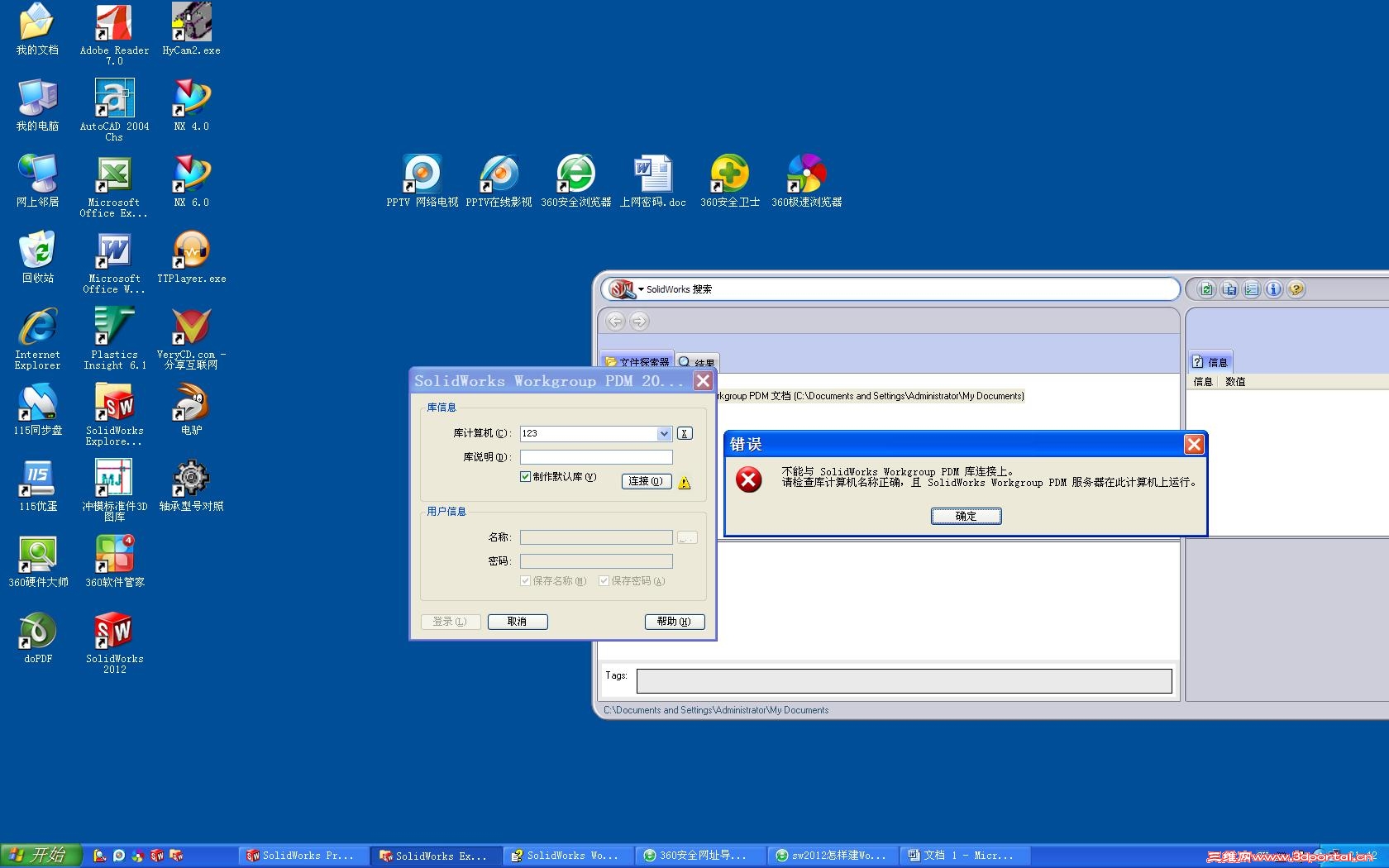Click the forward arrow in SolidWorks Explorer

coord(639,322)
